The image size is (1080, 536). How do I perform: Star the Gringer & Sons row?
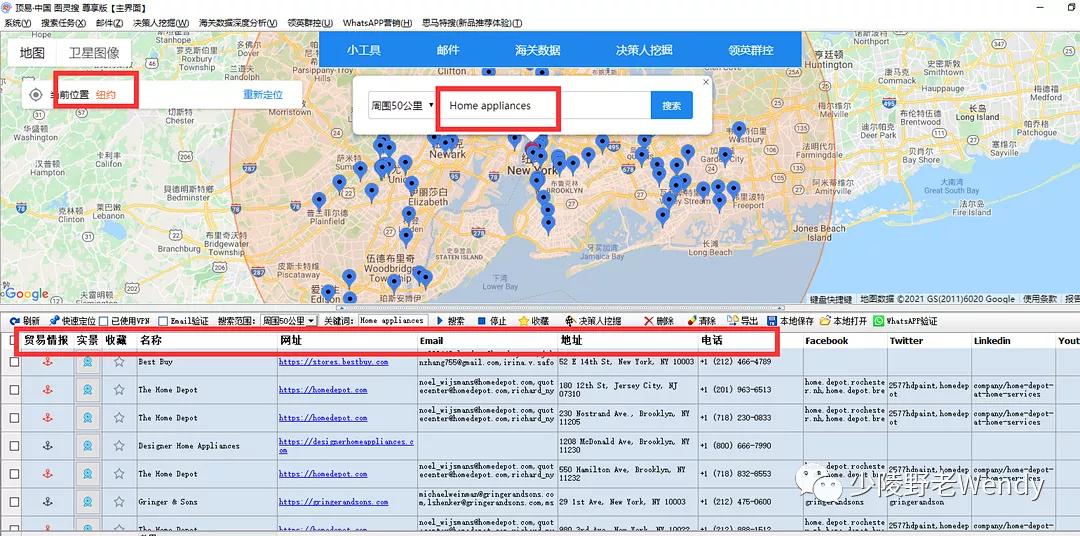(x=119, y=502)
